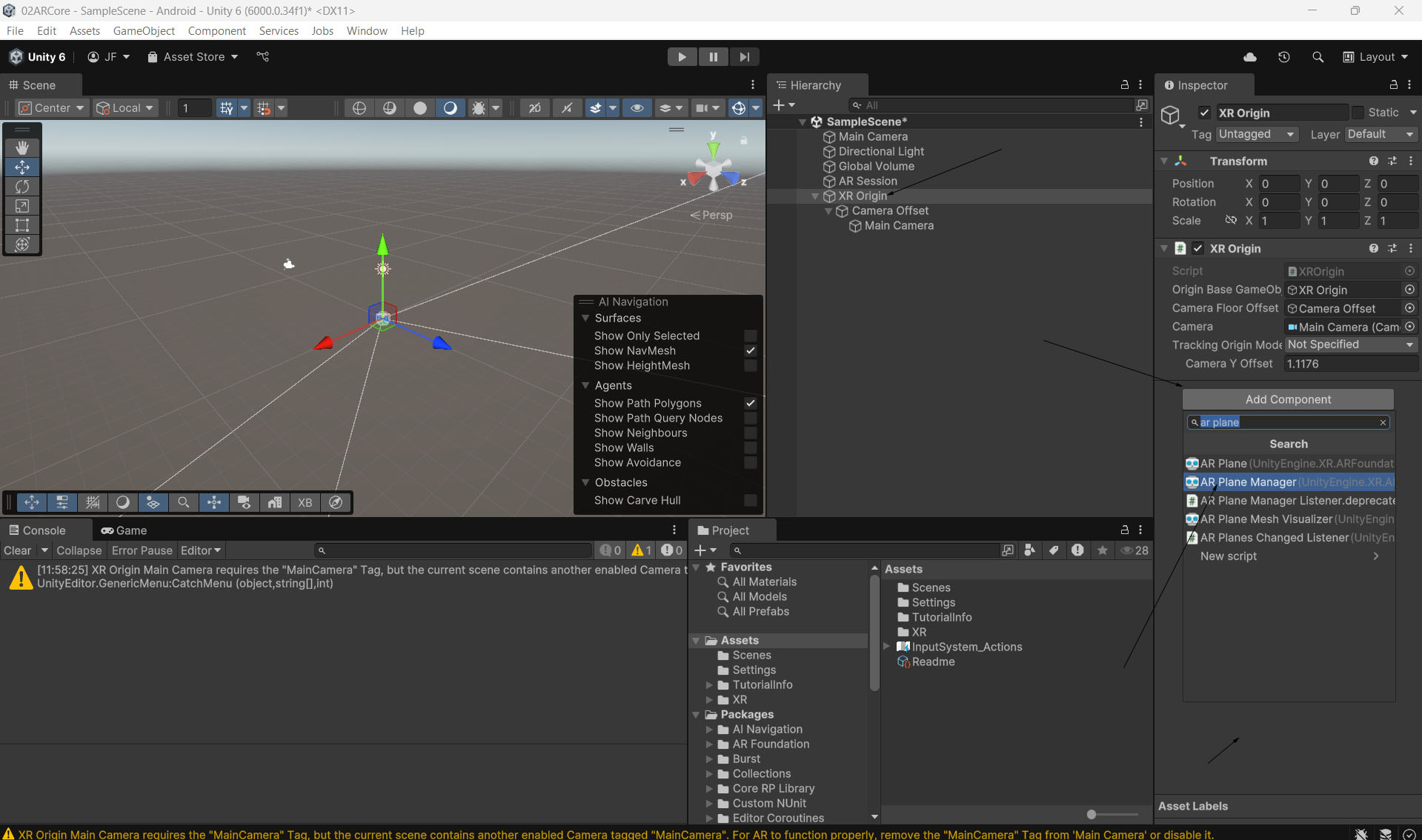Click the Pause button
Image resolution: width=1422 pixels, height=840 pixels.
click(713, 57)
